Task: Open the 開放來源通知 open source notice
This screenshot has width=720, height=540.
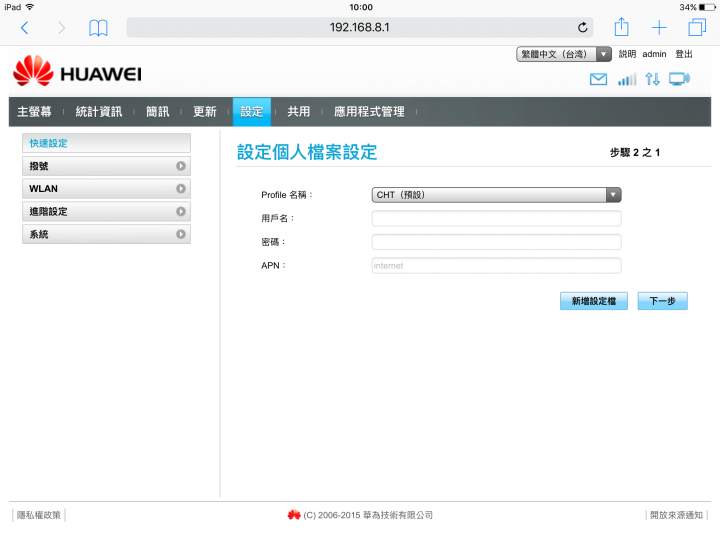Action: [676, 515]
